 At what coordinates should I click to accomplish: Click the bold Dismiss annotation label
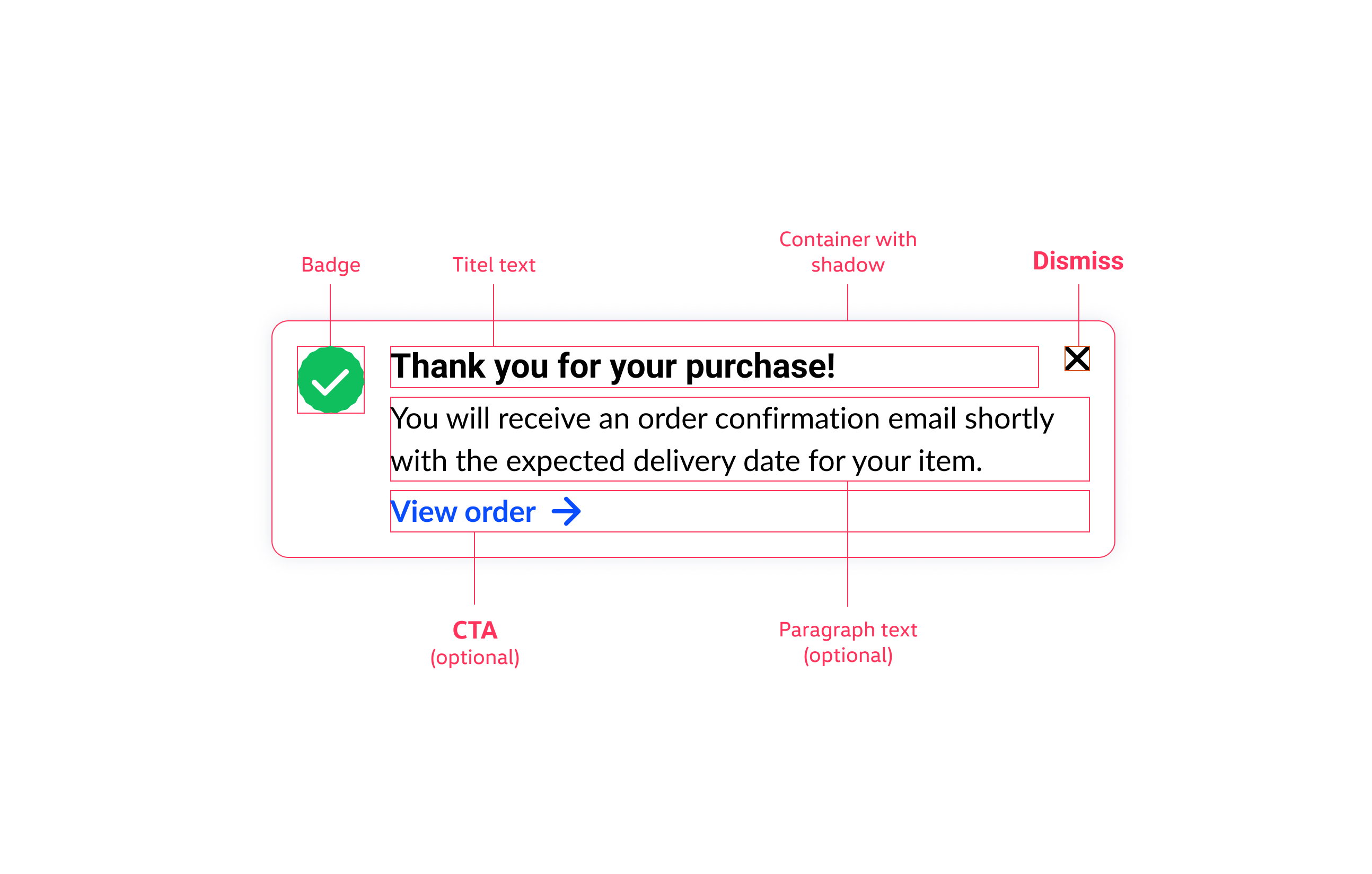(1078, 261)
